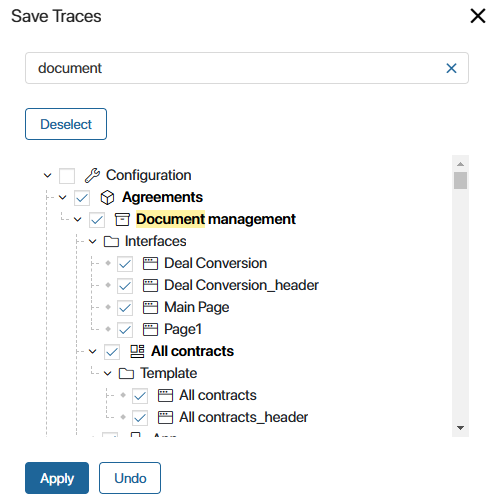Clear the search field with the blue X
The height and width of the screenshot is (501, 491).
[x=451, y=68]
